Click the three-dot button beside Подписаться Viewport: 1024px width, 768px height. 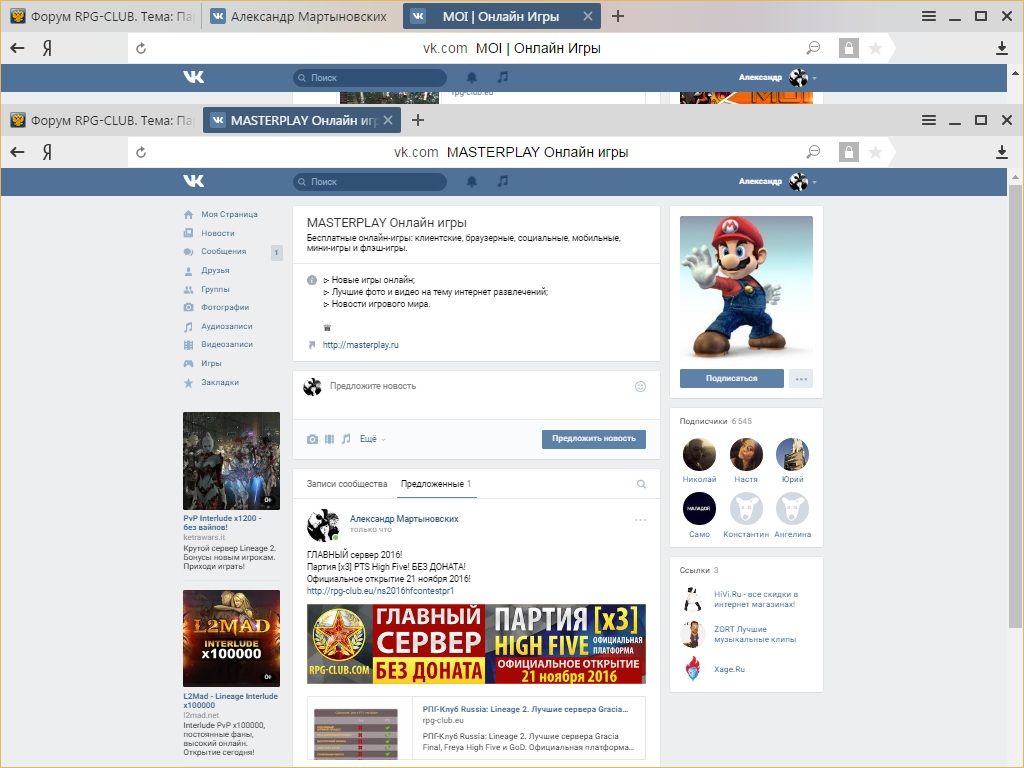[x=800, y=378]
